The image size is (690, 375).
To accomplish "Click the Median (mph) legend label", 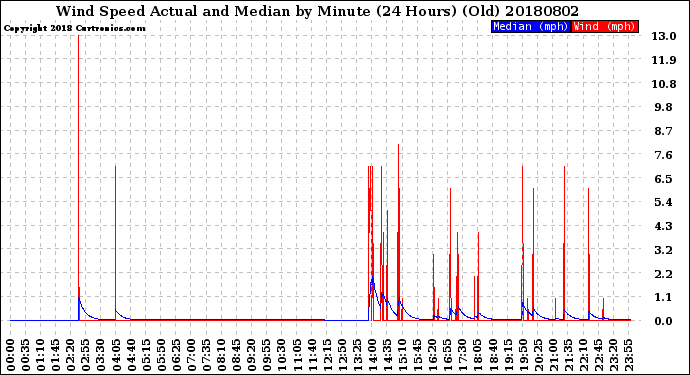I will click(531, 26).
